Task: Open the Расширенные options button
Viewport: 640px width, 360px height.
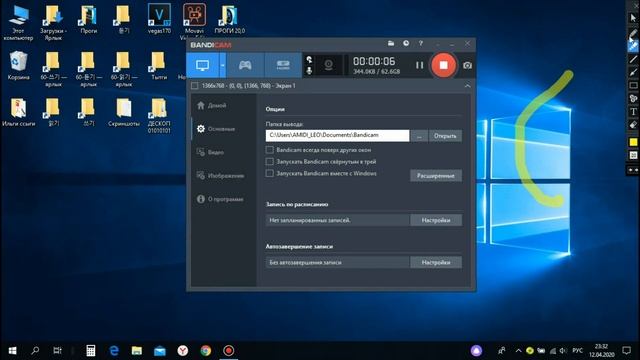Action: coord(436,176)
